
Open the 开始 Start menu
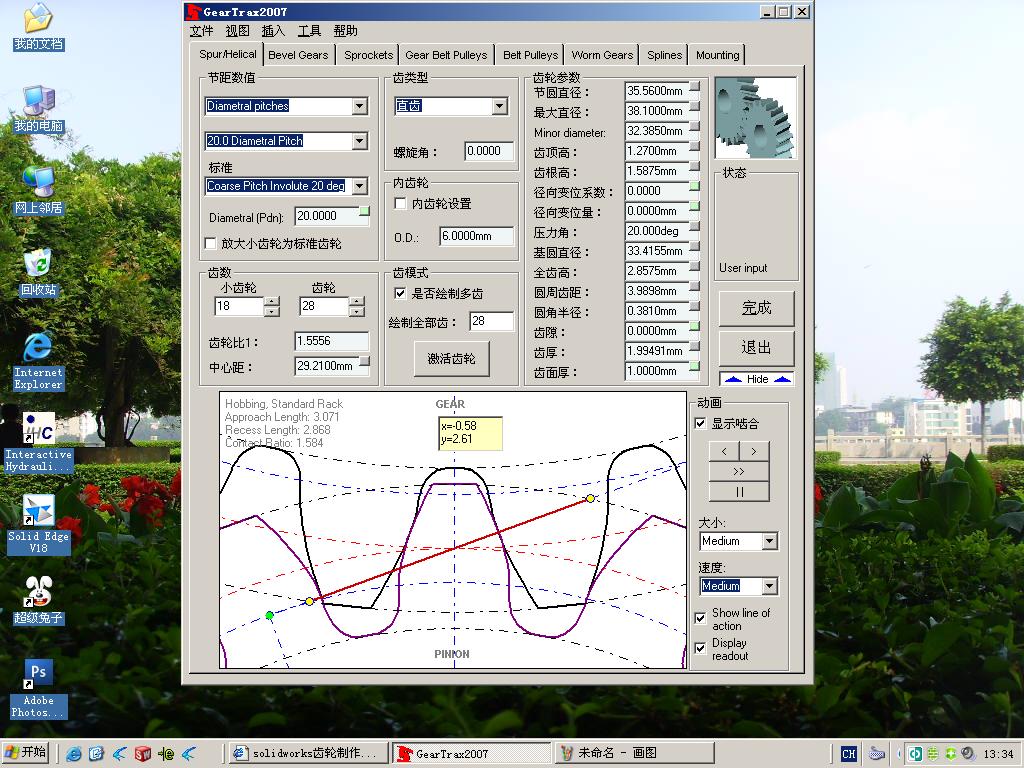click(27, 753)
